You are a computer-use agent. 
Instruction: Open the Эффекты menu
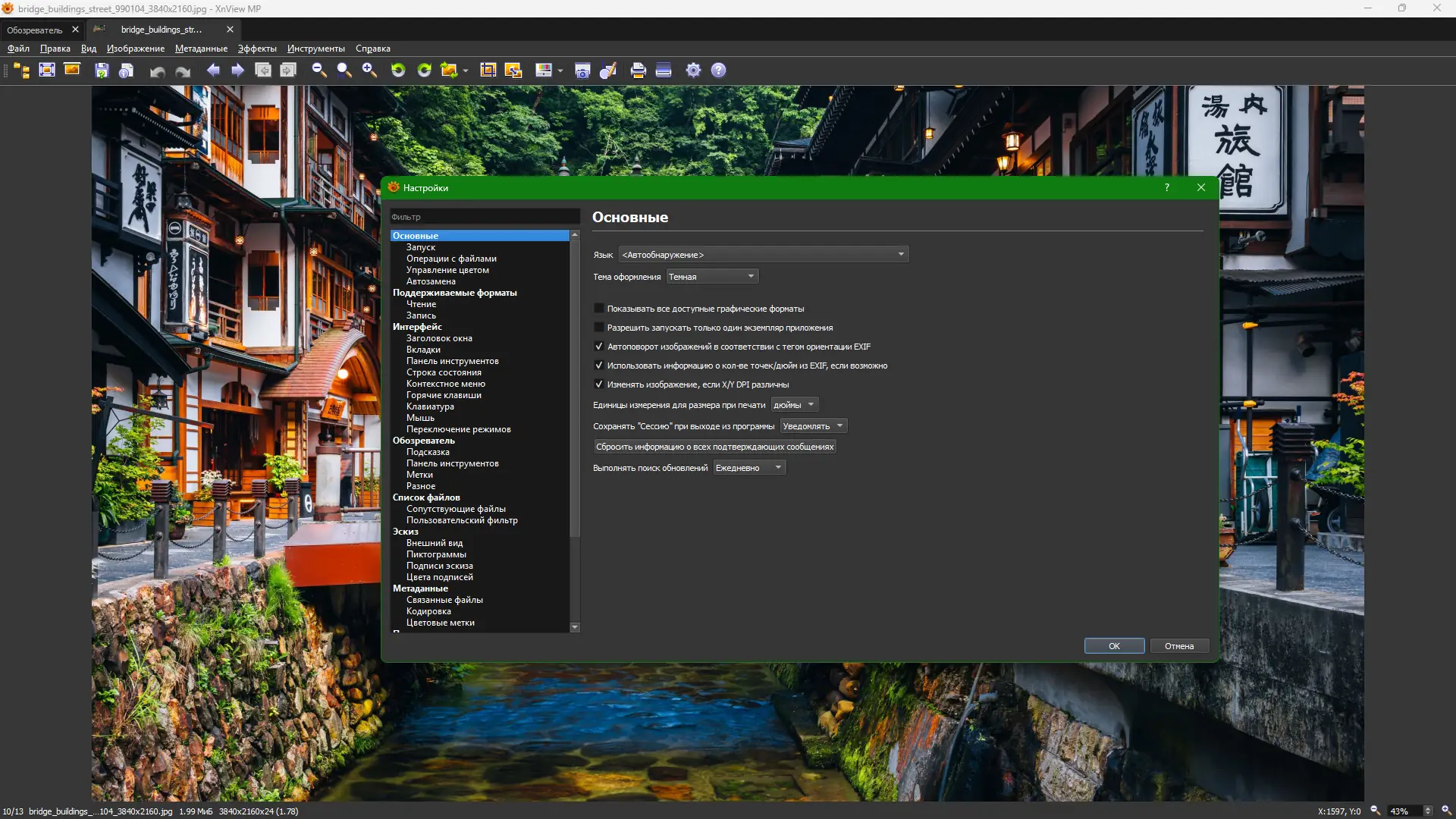coord(257,49)
